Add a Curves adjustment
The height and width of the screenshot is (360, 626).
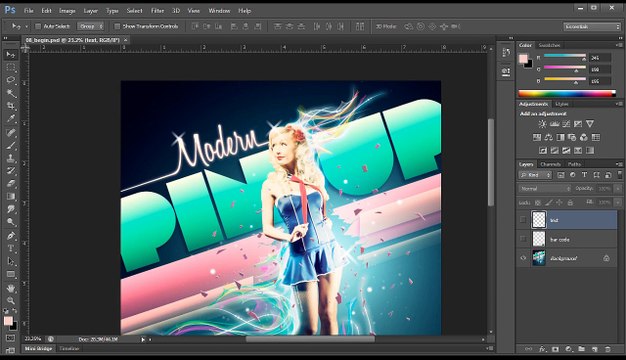566,124
